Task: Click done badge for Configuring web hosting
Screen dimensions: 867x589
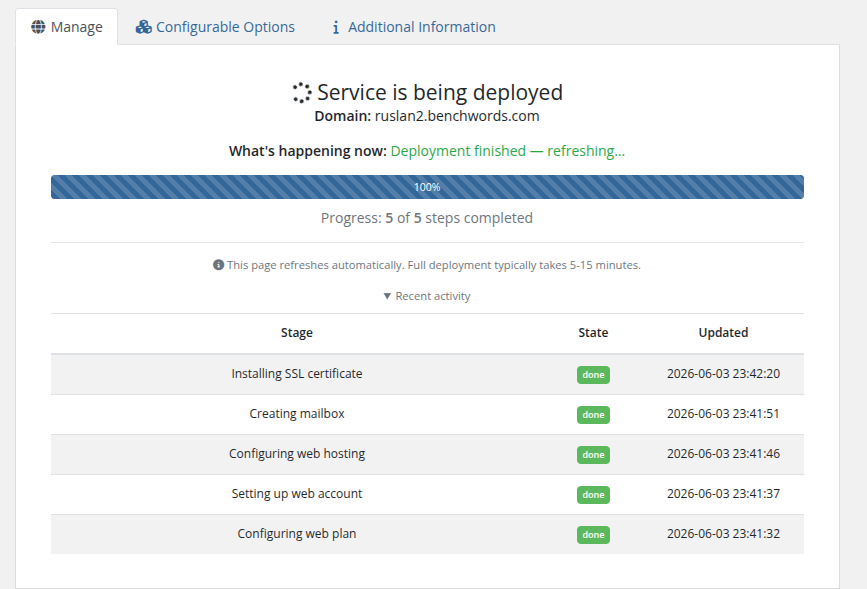Action: point(593,455)
